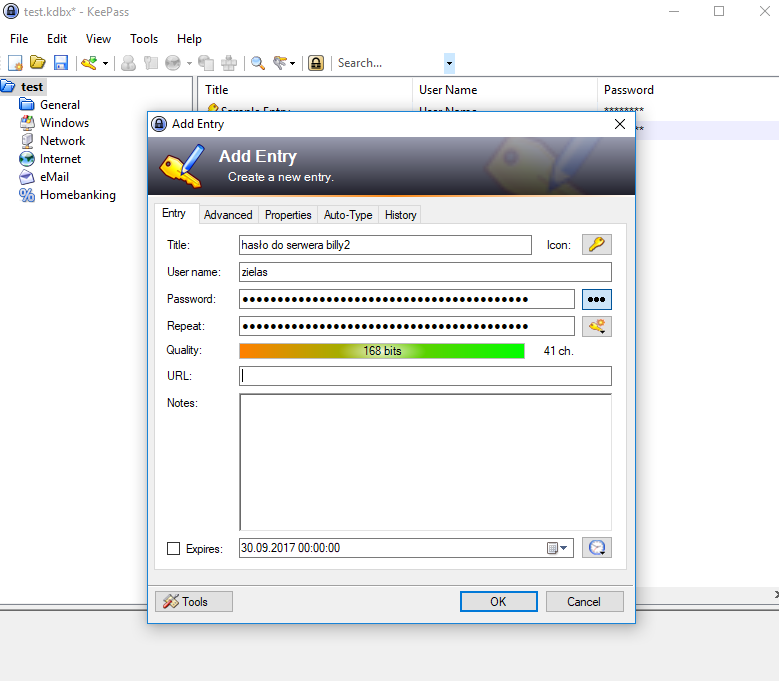Viewport: 779px width, 681px height.
Task: Click the Cancel button
Action: pos(584,602)
